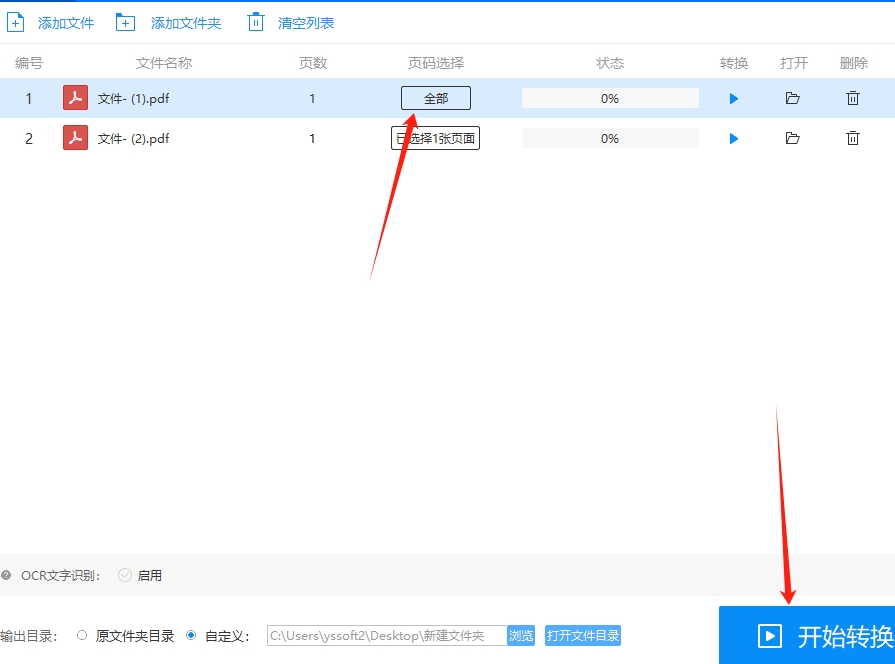This screenshot has width=895, height=664.
Task: Click the 开始转换 start conversion button
Action: pyautogui.click(x=807, y=635)
